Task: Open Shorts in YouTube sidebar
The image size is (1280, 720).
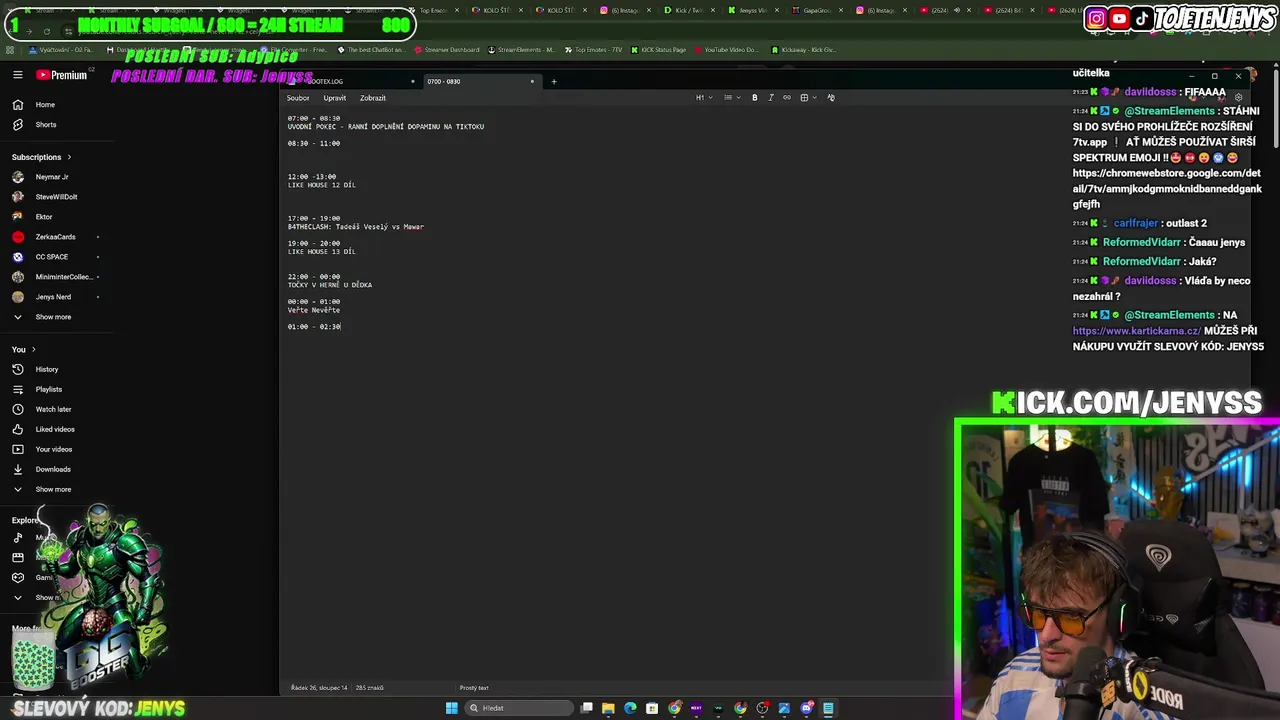Action: point(46,124)
